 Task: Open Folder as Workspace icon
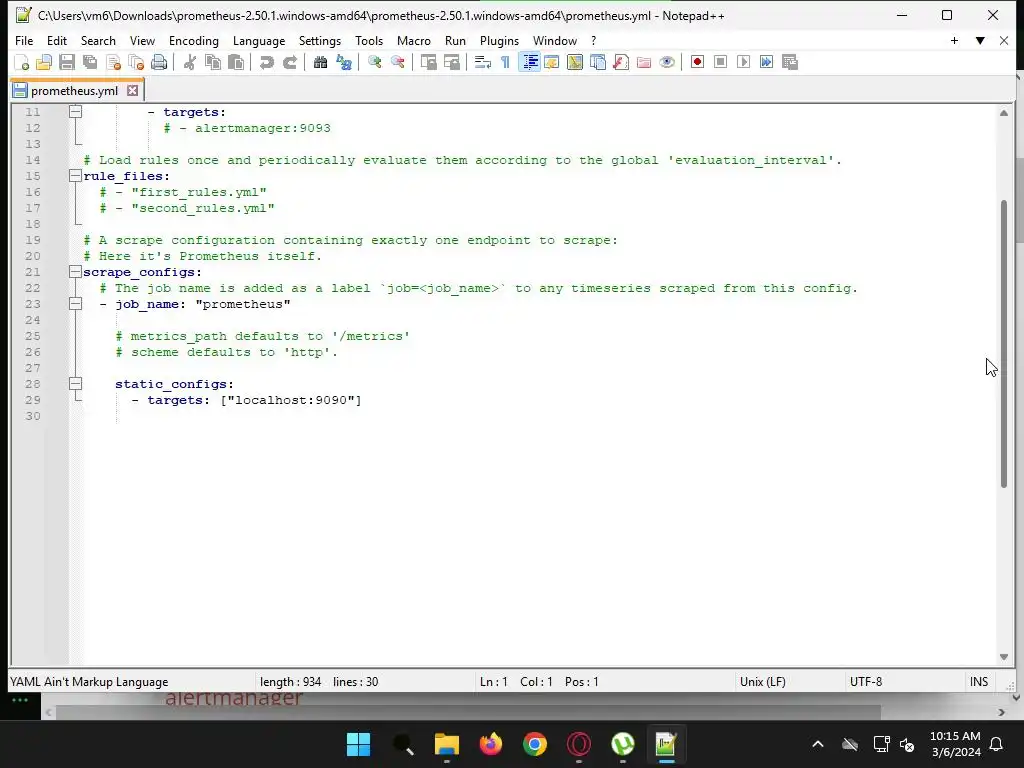point(644,62)
